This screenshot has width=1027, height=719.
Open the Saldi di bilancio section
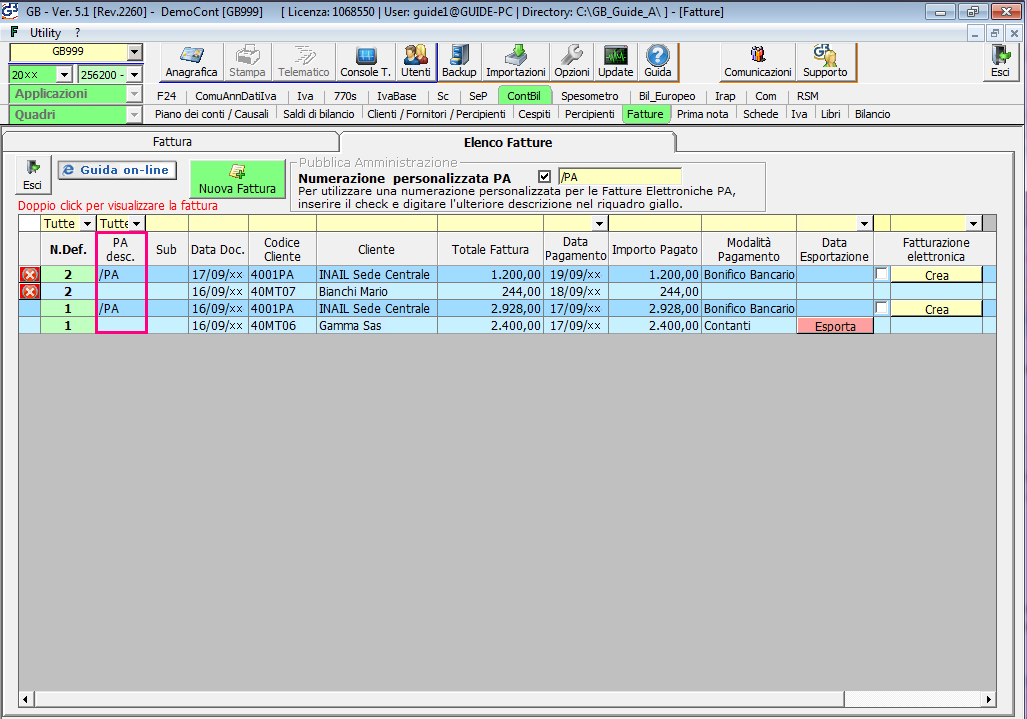click(x=318, y=114)
